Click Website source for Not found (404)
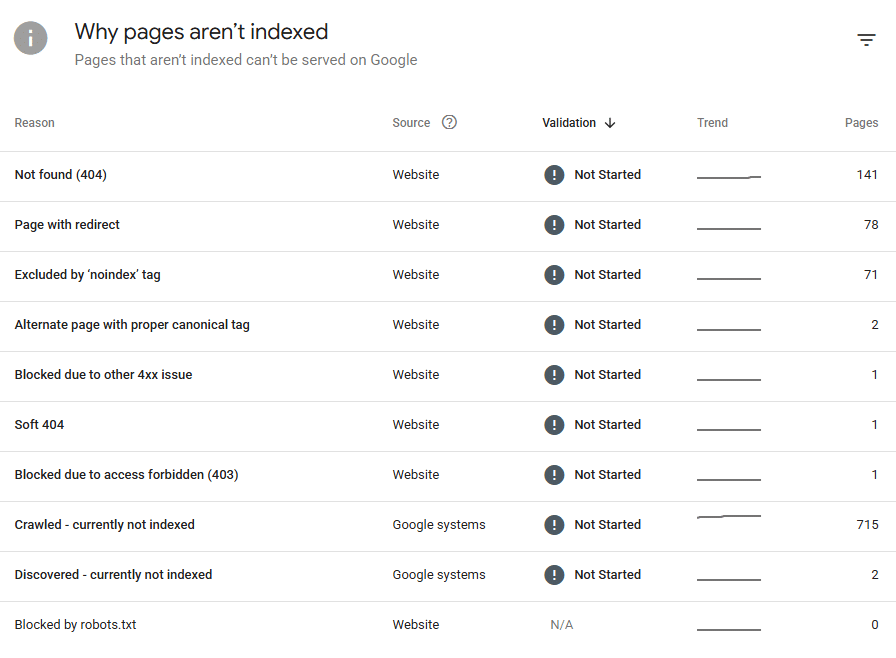Image resolution: width=896 pixels, height=658 pixels. tap(415, 175)
